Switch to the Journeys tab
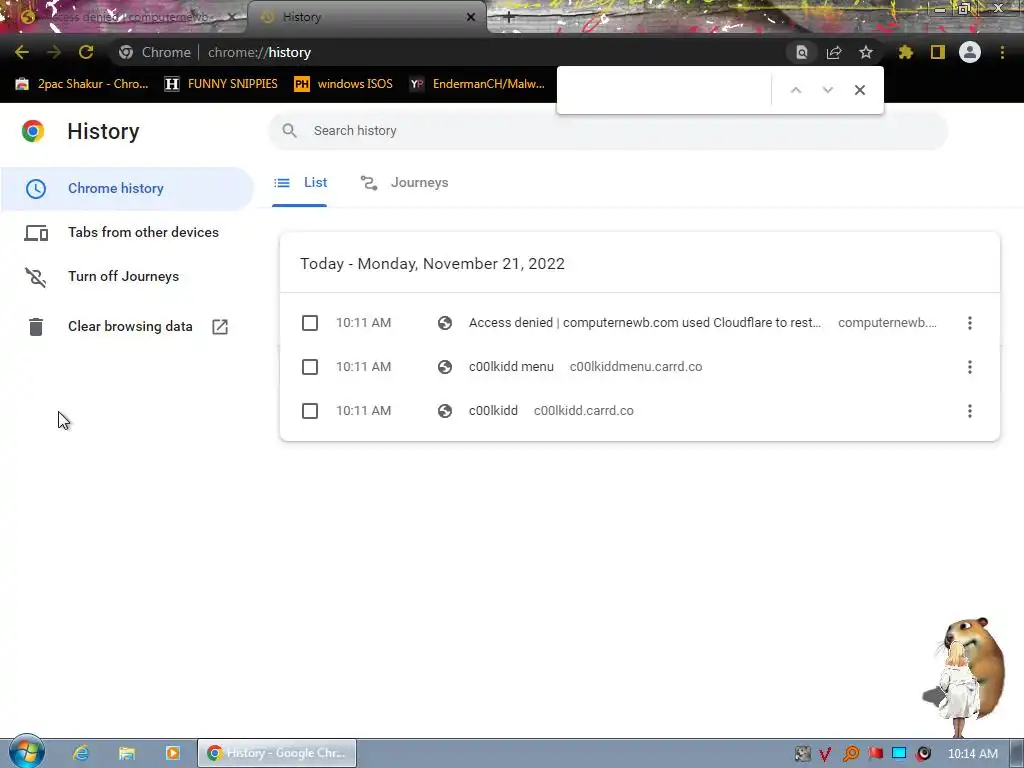This screenshot has height=768, width=1024. point(404,184)
